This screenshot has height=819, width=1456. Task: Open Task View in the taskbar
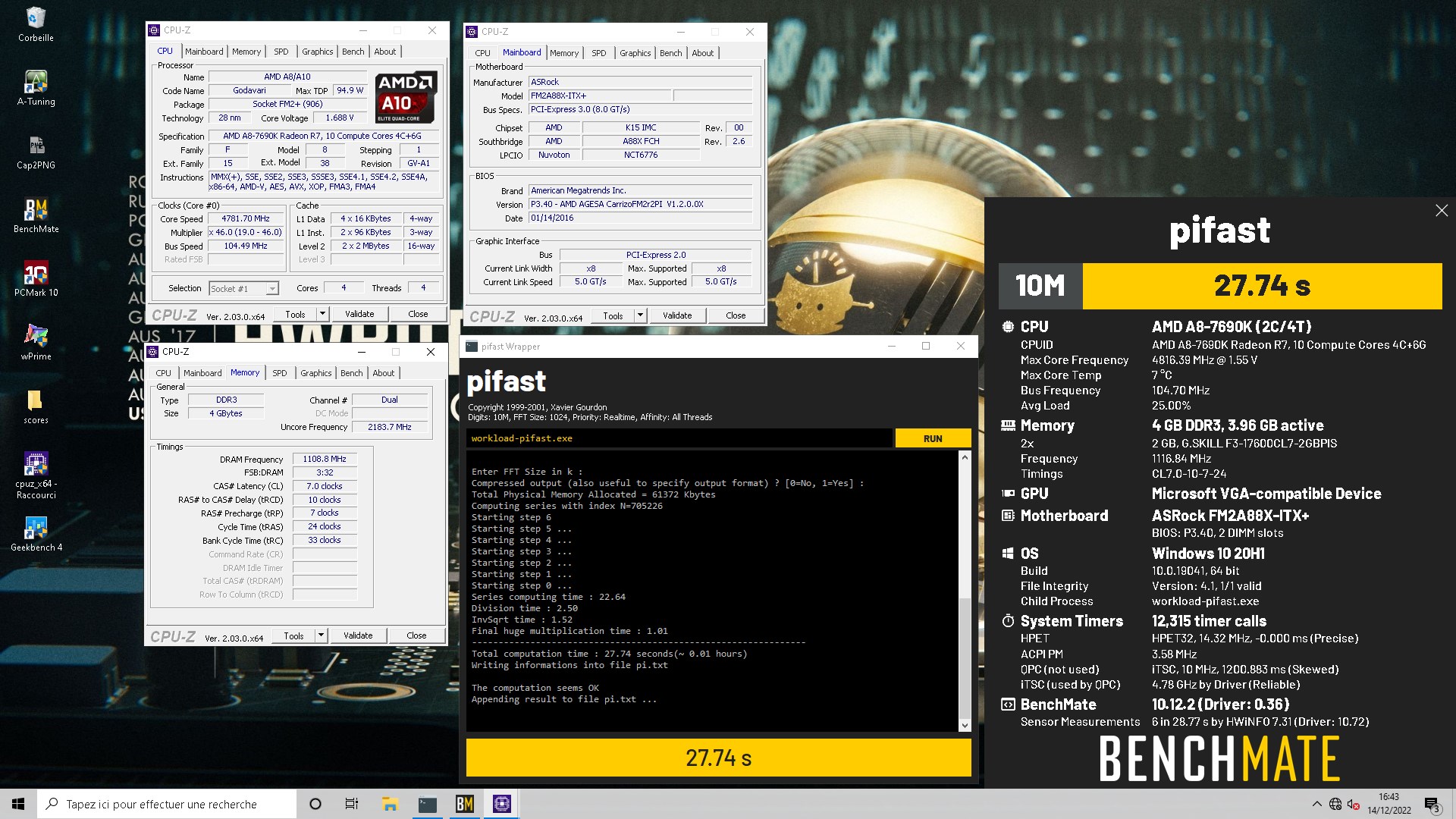(352, 804)
